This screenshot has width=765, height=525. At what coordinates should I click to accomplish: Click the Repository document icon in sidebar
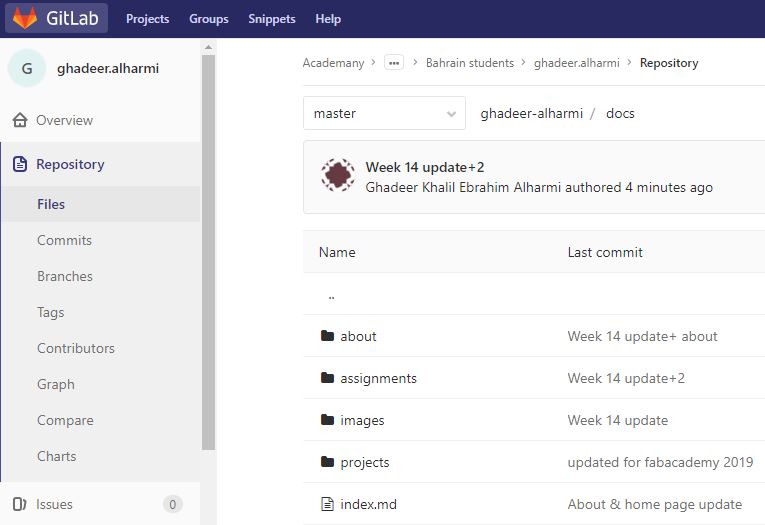click(x=20, y=164)
